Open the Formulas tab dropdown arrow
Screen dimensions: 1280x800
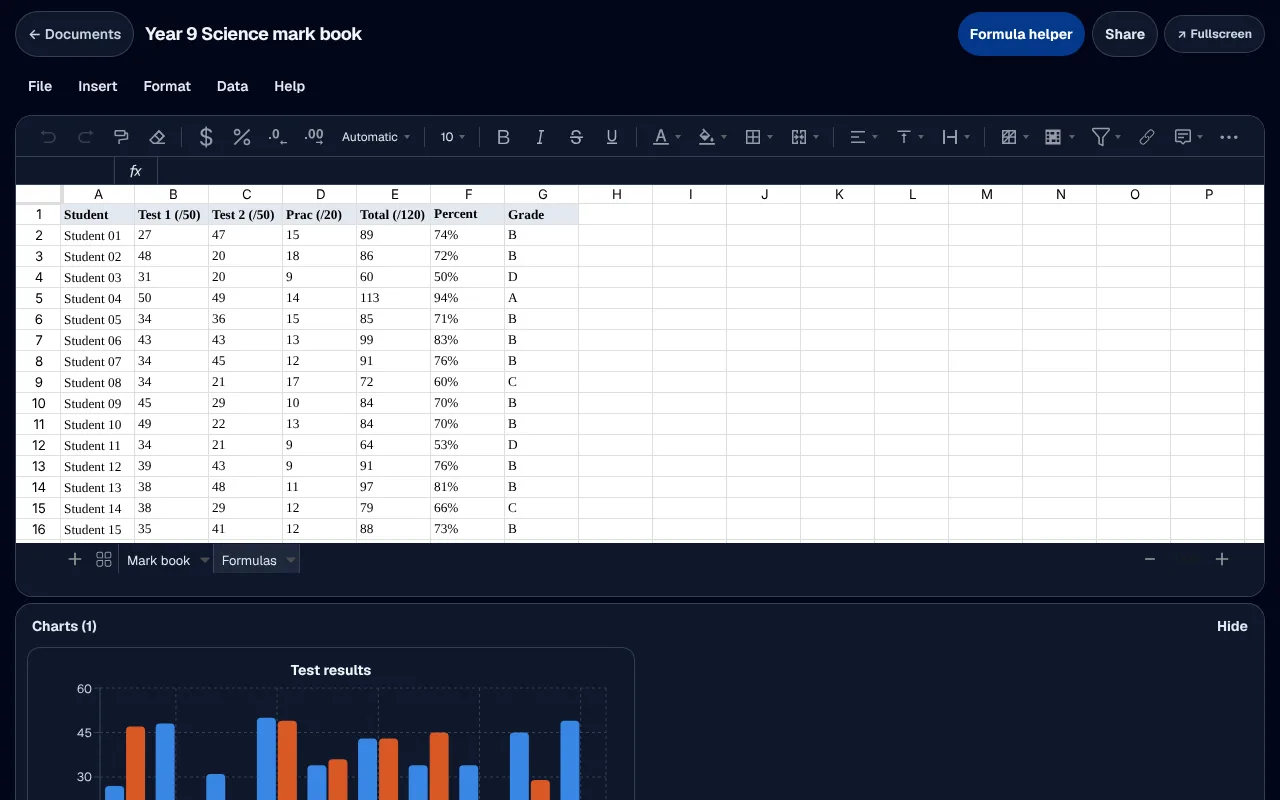291,560
